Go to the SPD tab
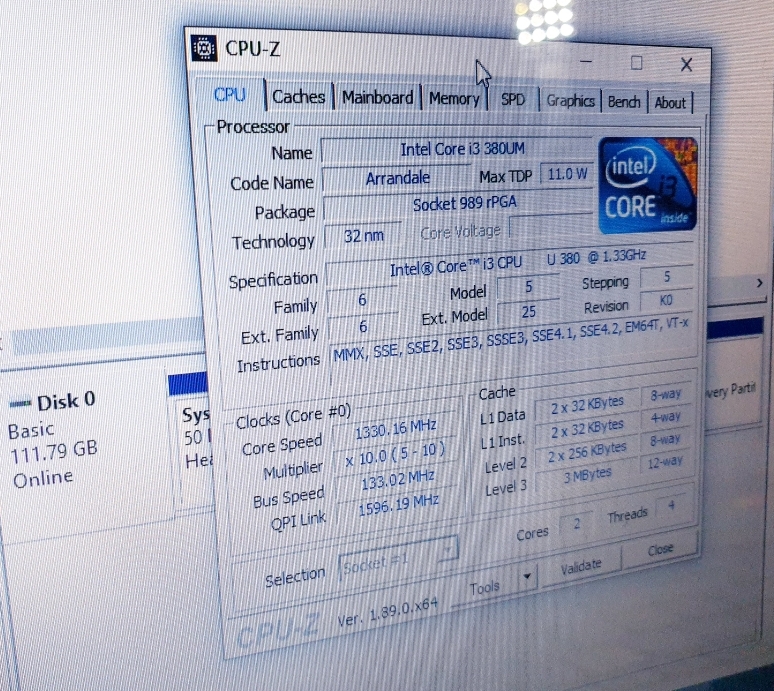This screenshot has height=691, width=774. (513, 100)
